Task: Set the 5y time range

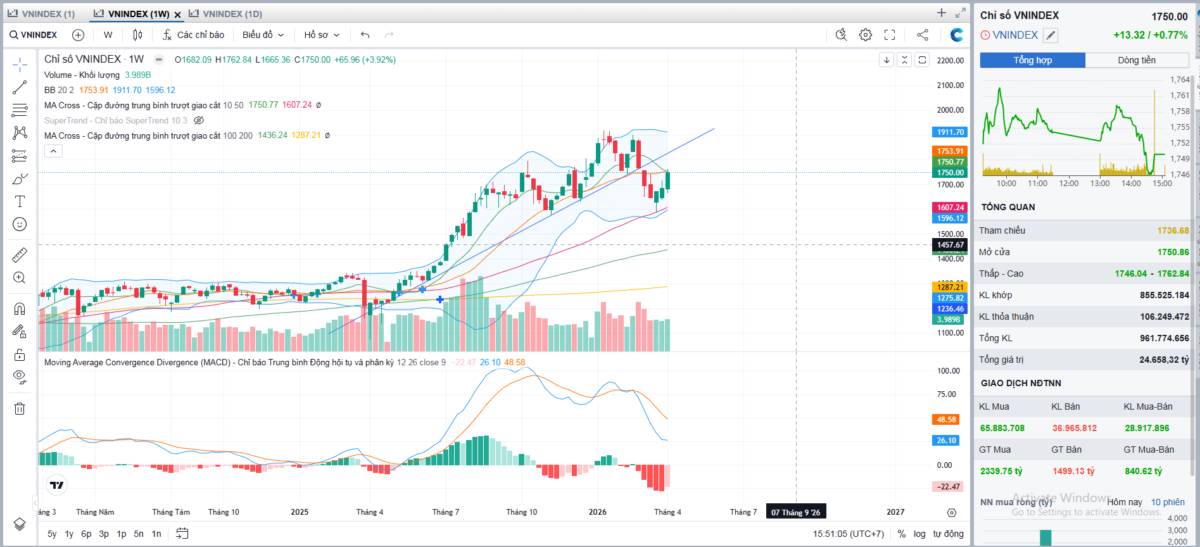Action: coord(52,534)
